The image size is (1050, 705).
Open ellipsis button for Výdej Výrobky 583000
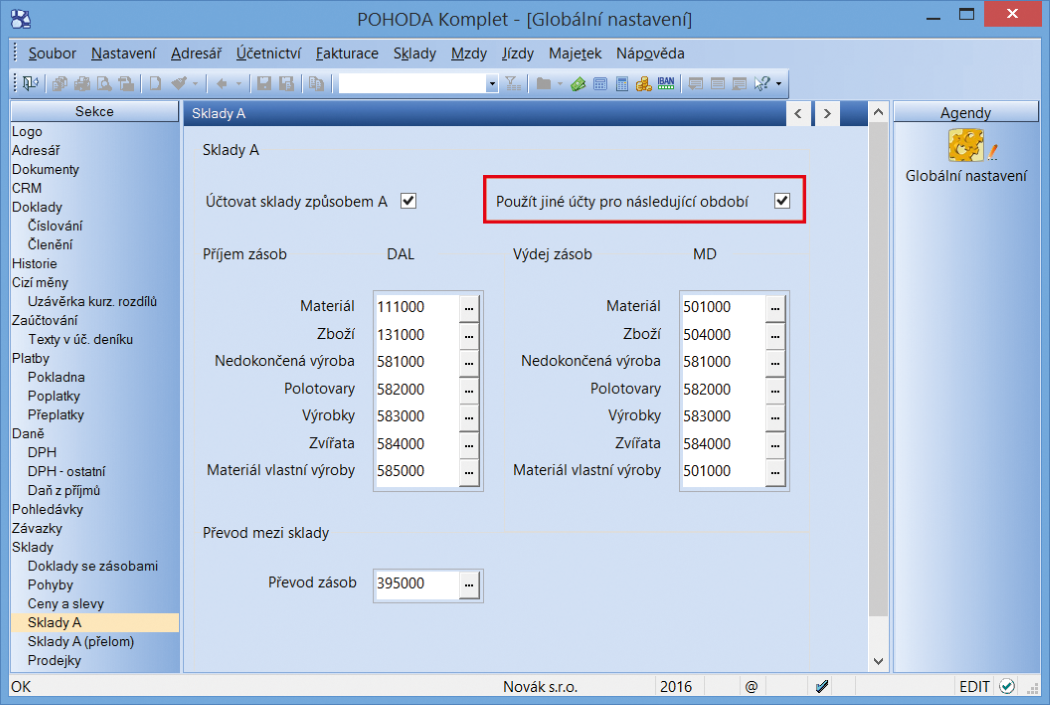pos(775,416)
